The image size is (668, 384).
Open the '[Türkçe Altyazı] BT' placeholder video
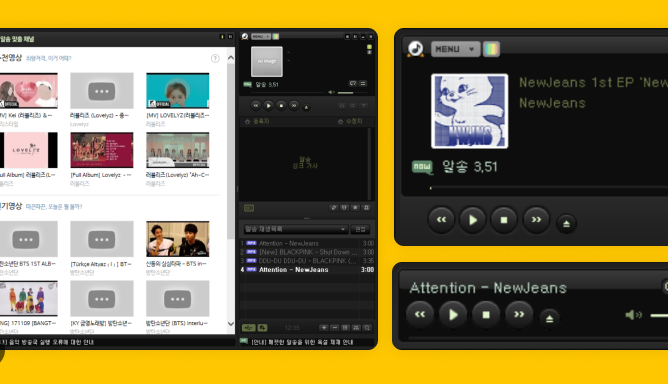pos(102,239)
